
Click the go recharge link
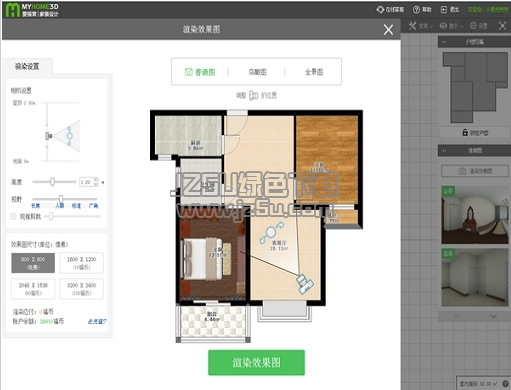tap(97, 322)
